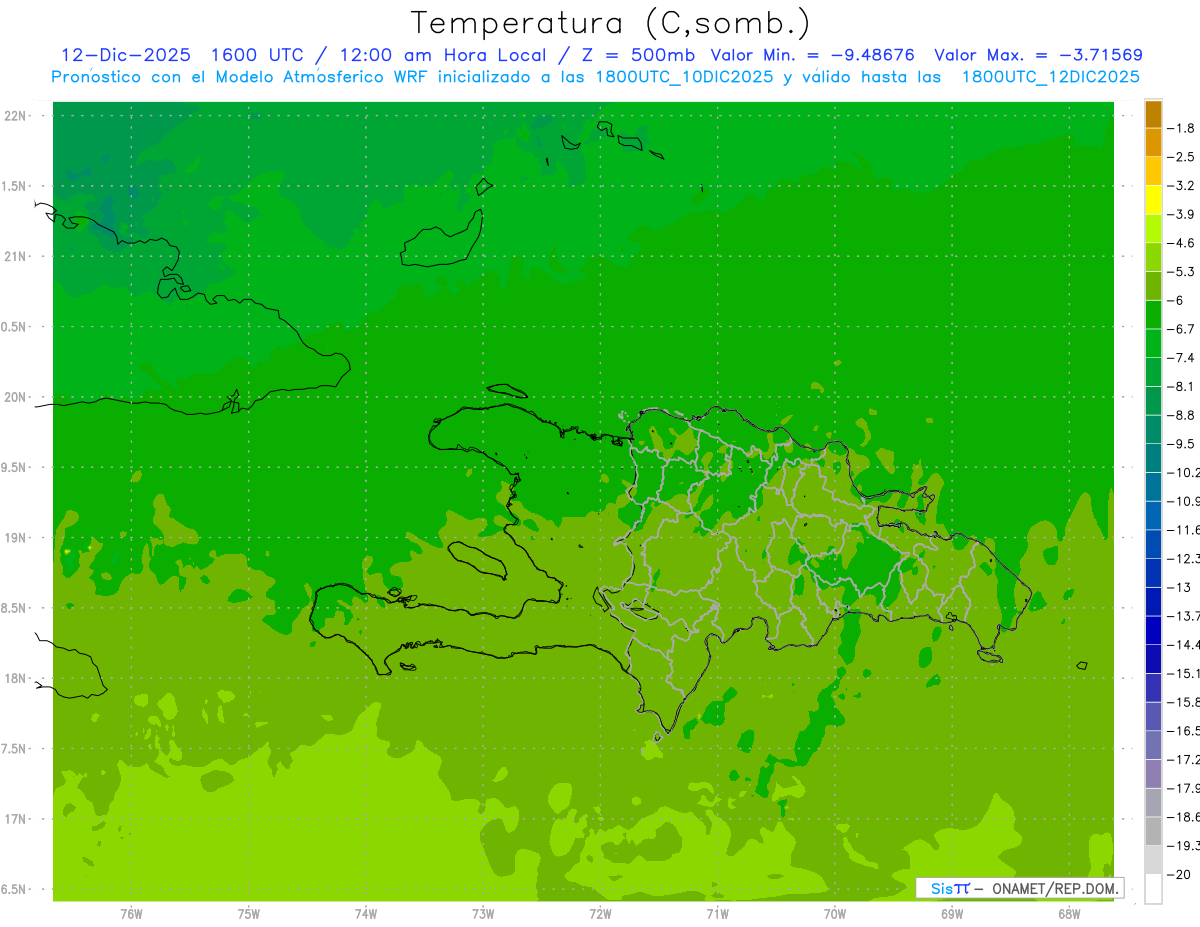Click the "18N" latitude label
This screenshot has width=1200, height=927.
(x=17, y=678)
